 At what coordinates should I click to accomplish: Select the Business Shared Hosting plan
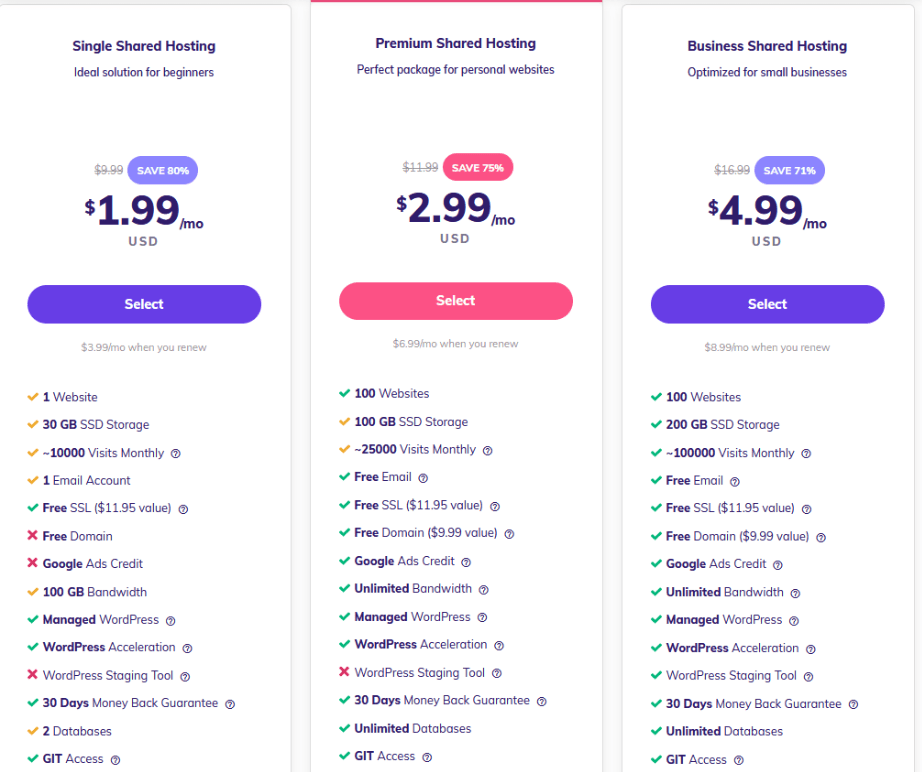click(767, 304)
